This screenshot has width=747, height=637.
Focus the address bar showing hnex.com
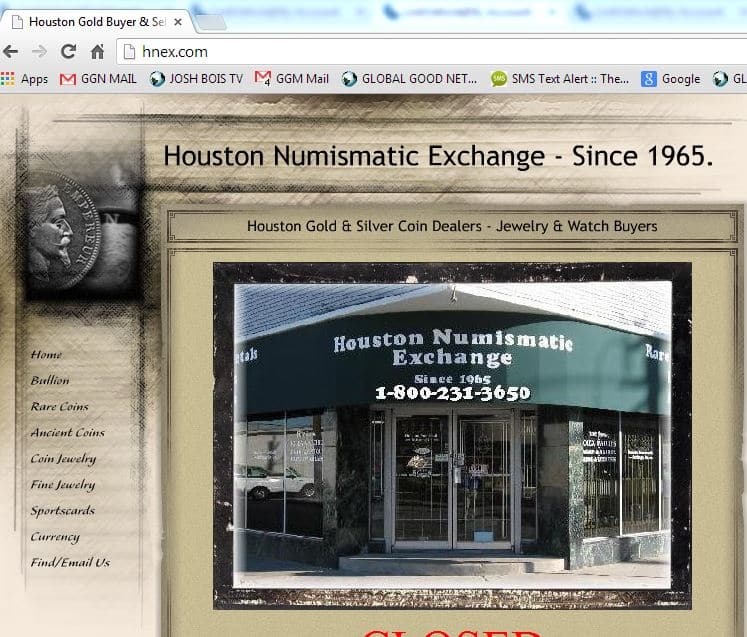pos(431,51)
